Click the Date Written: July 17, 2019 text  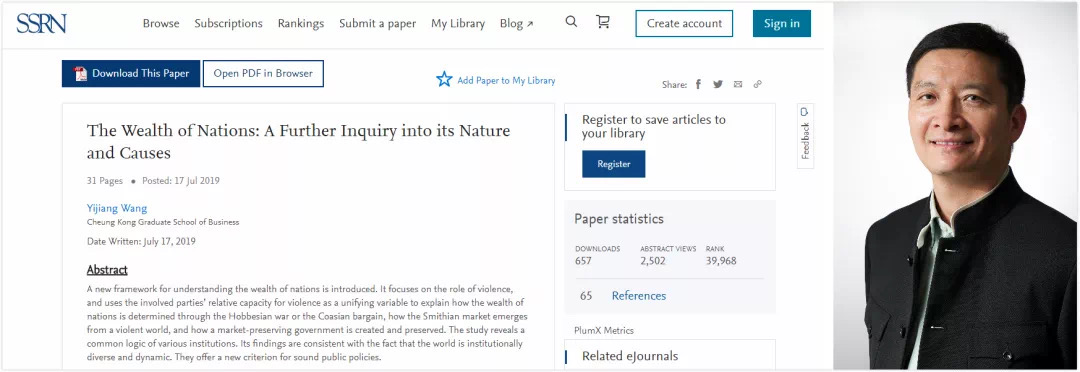click(141, 242)
